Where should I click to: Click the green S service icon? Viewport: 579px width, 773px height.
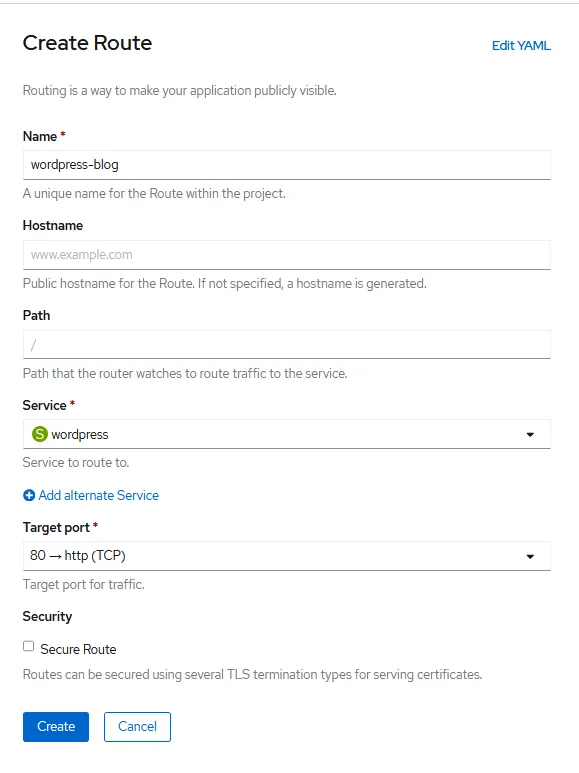pyautogui.click(x=39, y=434)
